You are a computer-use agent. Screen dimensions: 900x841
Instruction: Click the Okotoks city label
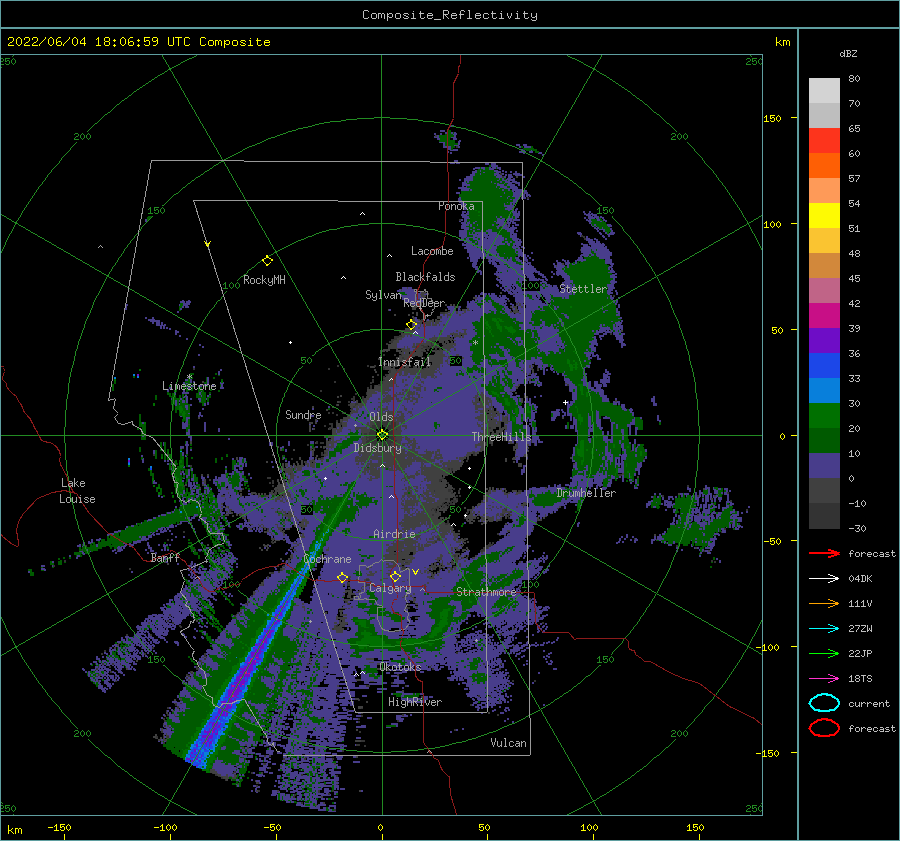(400, 667)
